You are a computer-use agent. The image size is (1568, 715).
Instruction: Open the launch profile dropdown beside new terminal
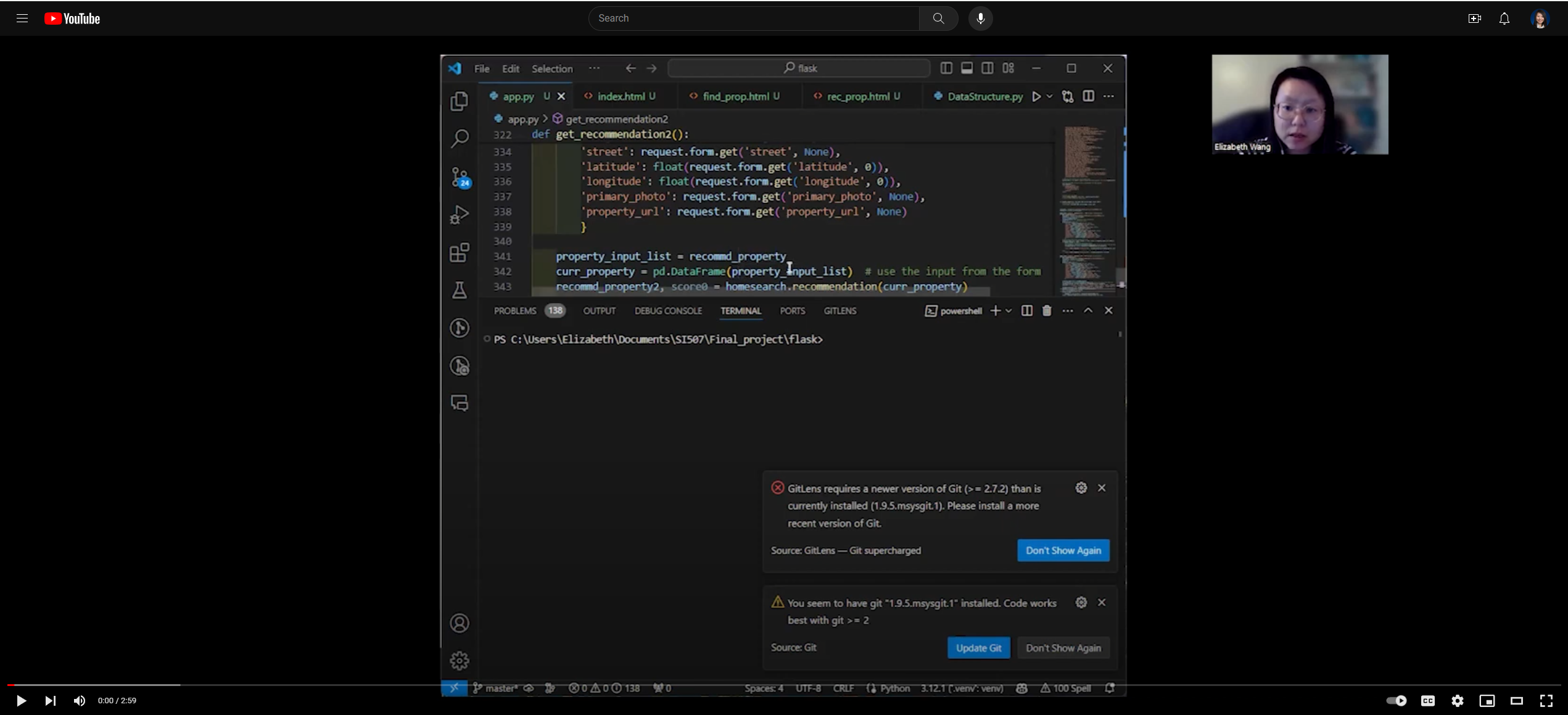point(1008,311)
